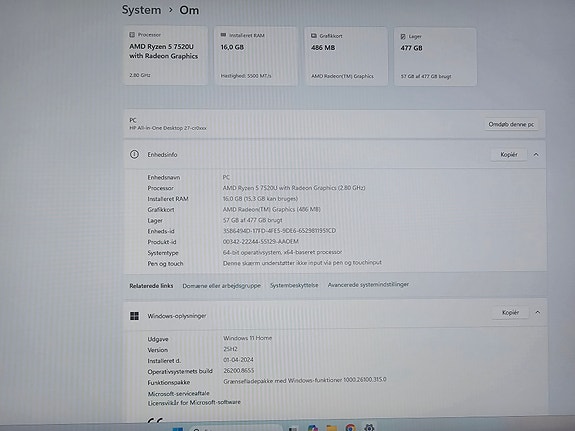Click the Processor chip icon in top card
The width and height of the screenshot is (575, 431).
coord(132,34)
